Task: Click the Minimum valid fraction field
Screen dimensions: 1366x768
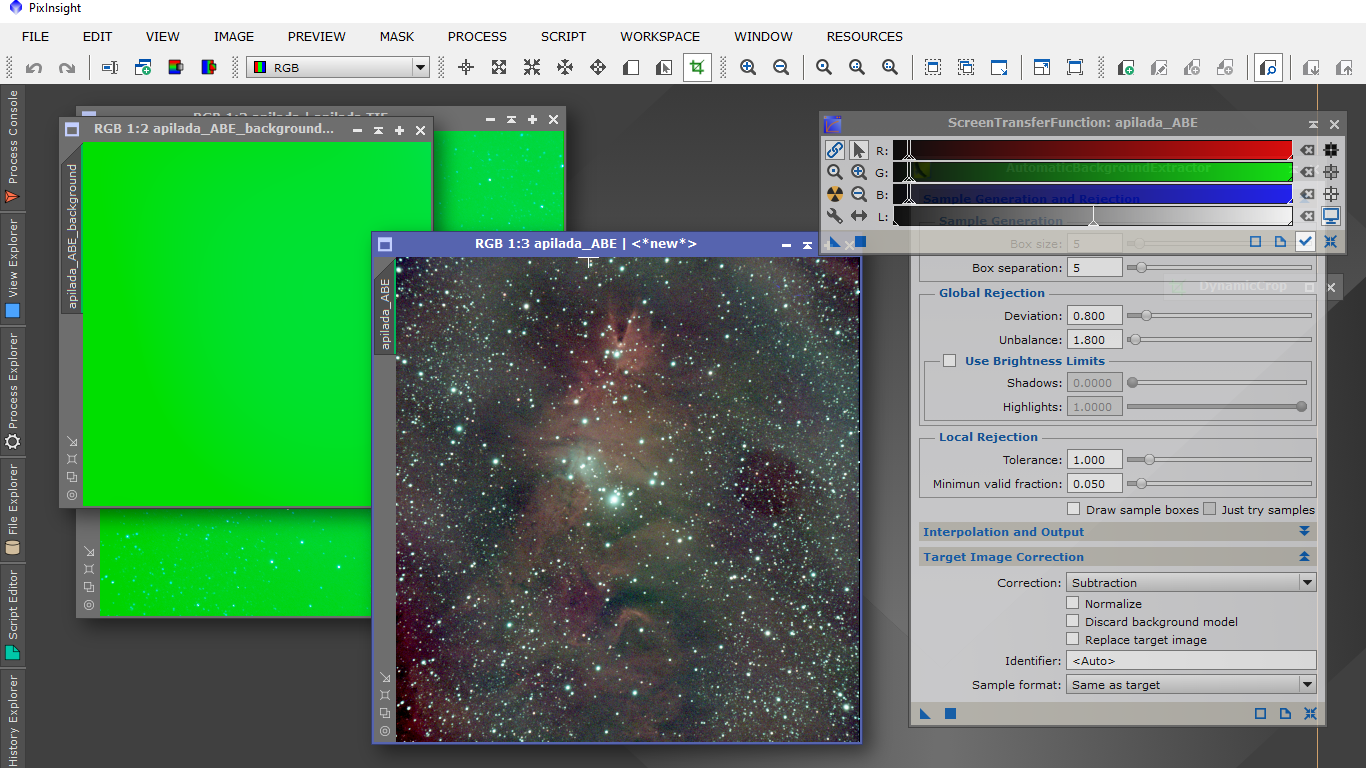Action: 1094,484
